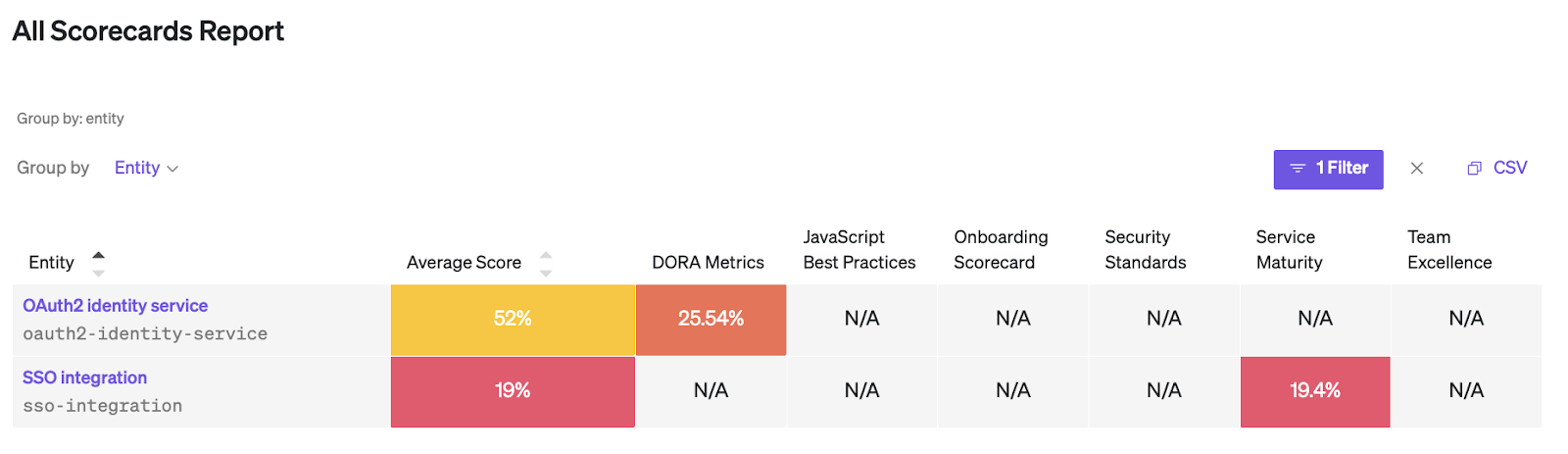The height and width of the screenshot is (454, 1568).
Task: Click the red 19.4% Service Maturity cell
Action: (1314, 390)
